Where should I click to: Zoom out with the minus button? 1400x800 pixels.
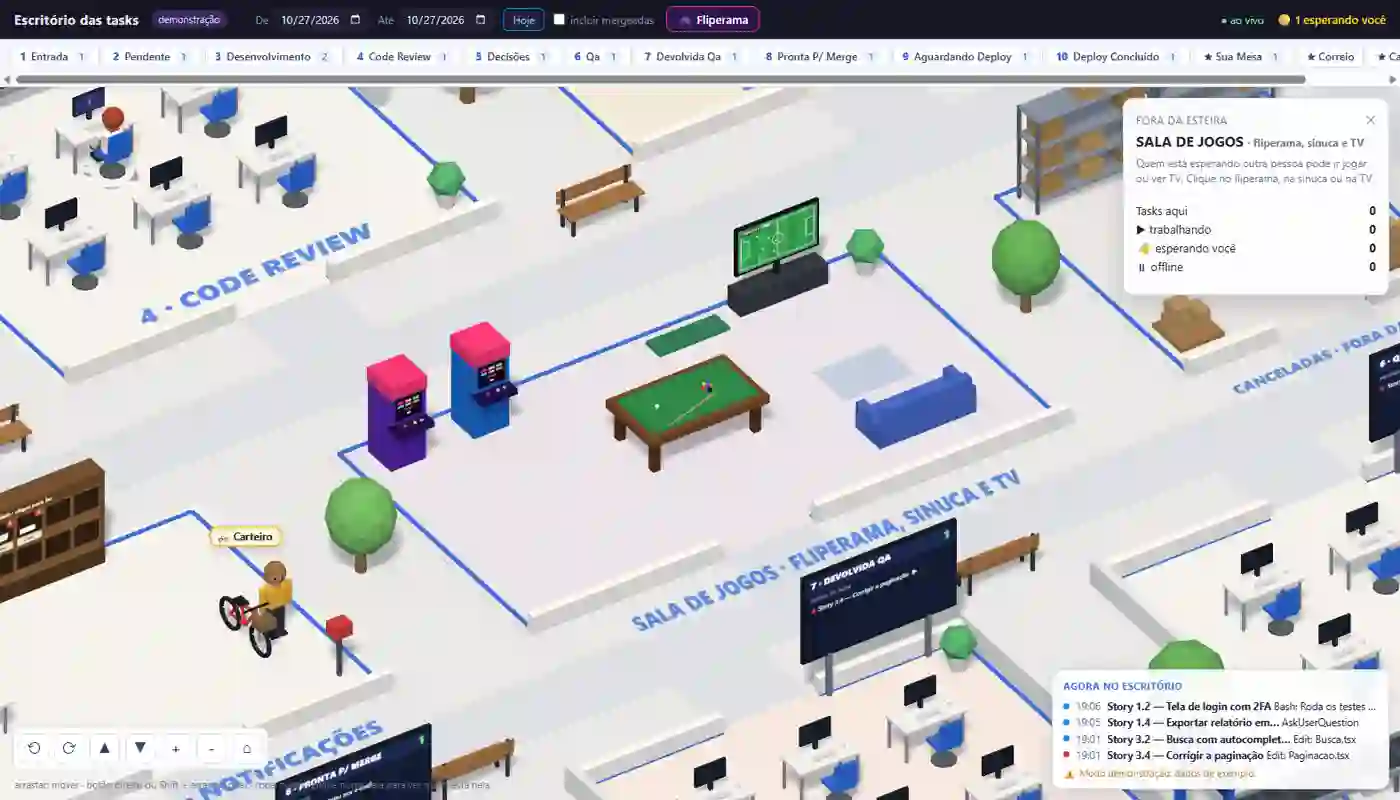(x=211, y=748)
